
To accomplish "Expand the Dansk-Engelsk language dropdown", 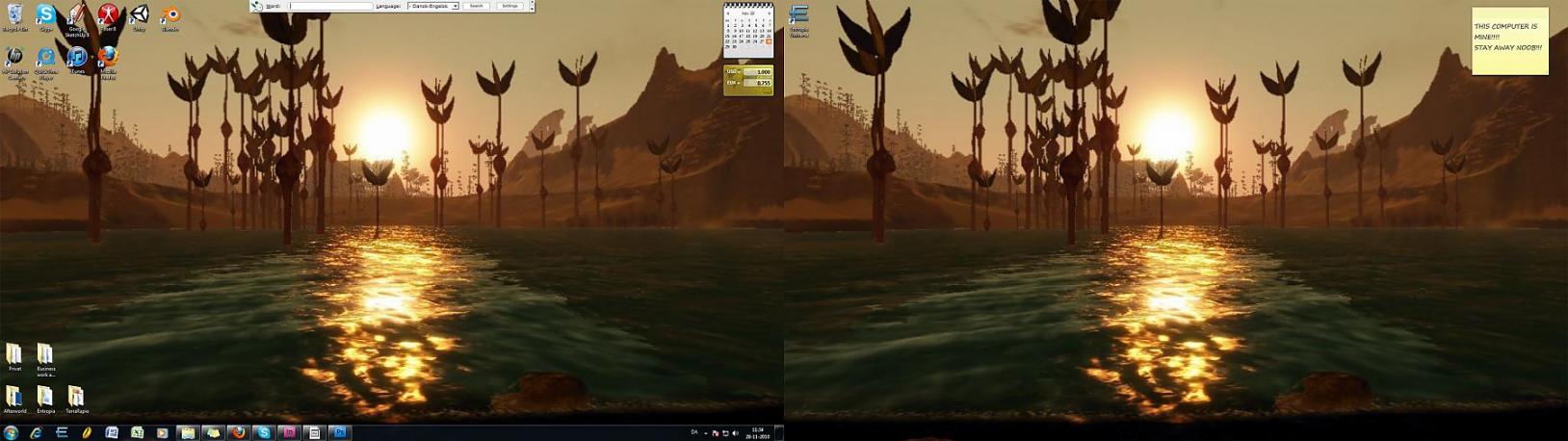I will pos(455,6).
